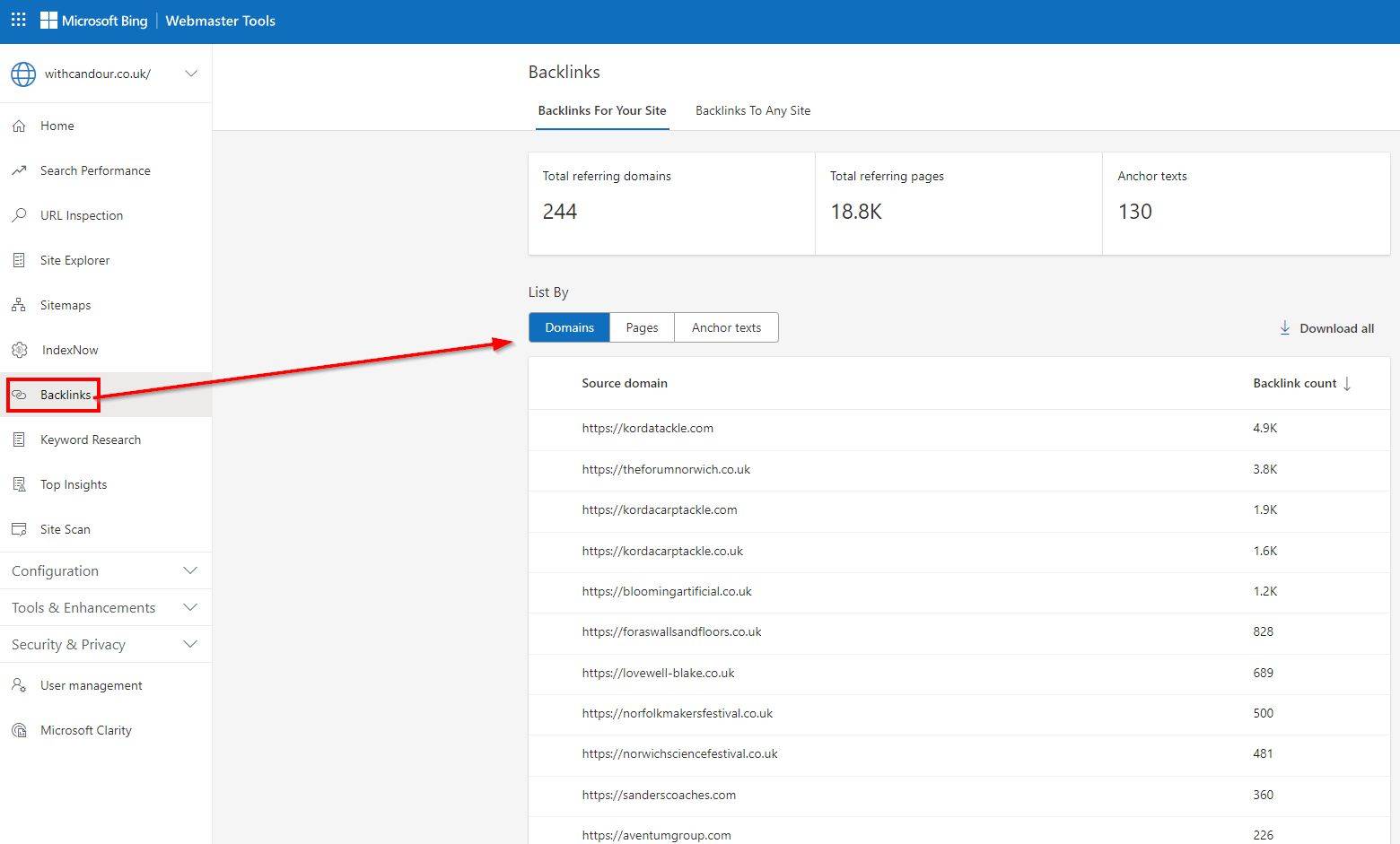Screen dimensions: 1400x844
Task: Click the Site Scan icon
Action: tap(19, 529)
